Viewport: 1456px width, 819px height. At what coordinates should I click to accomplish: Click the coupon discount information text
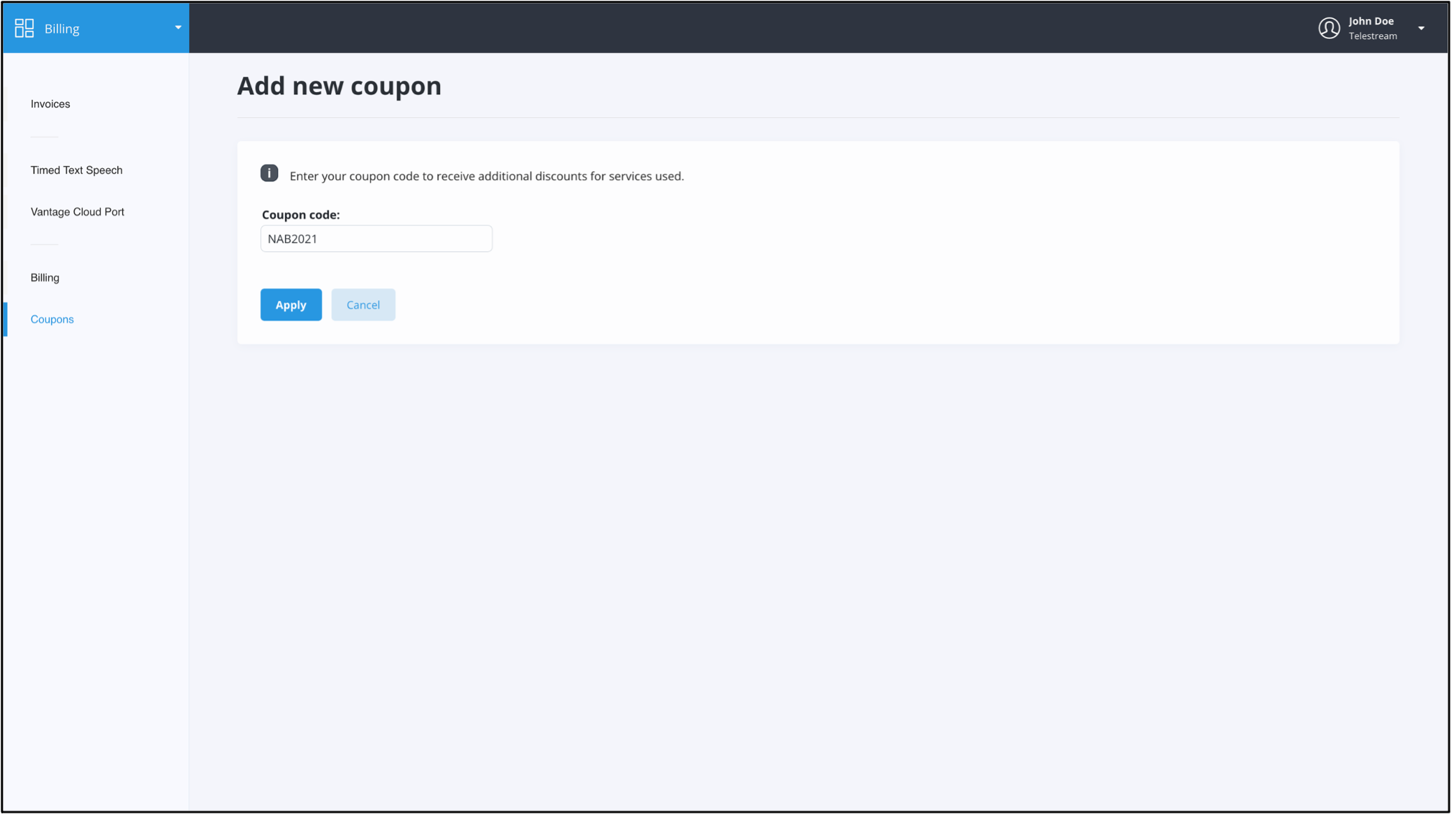pos(487,176)
